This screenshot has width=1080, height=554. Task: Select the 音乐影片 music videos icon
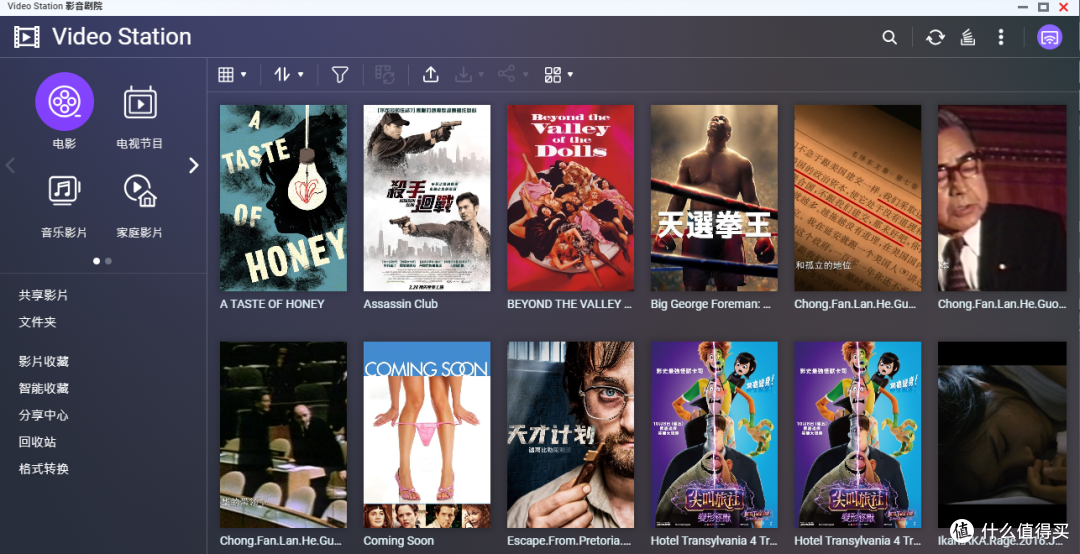click(x=64, y=191)
